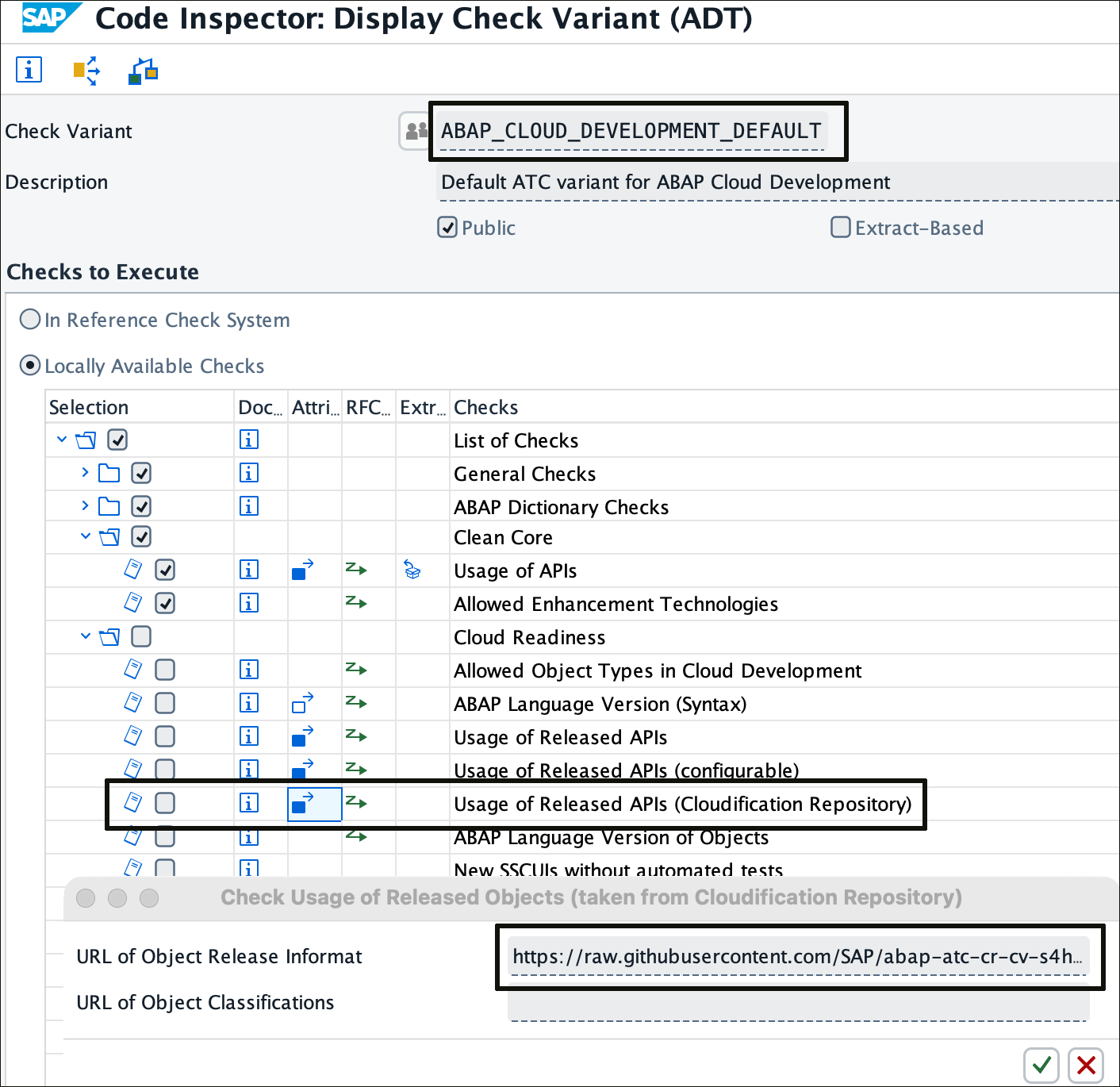Image resolution: width=1120 pixels, height=1087 pixels.
Task: Open documentation for ABAP Dictionary Checks
Action: 249,506
